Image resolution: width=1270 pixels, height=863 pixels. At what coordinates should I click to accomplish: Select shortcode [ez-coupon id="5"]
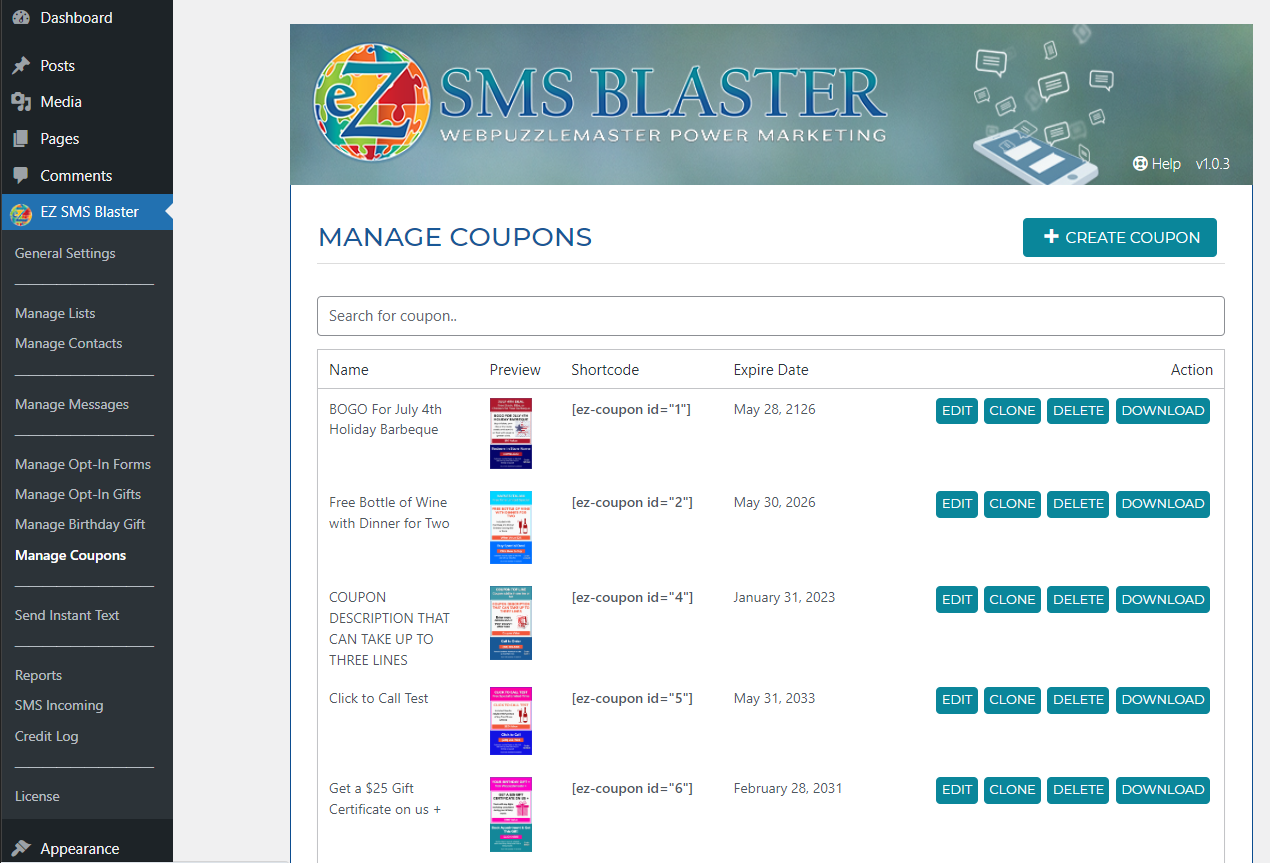[632, 699]
